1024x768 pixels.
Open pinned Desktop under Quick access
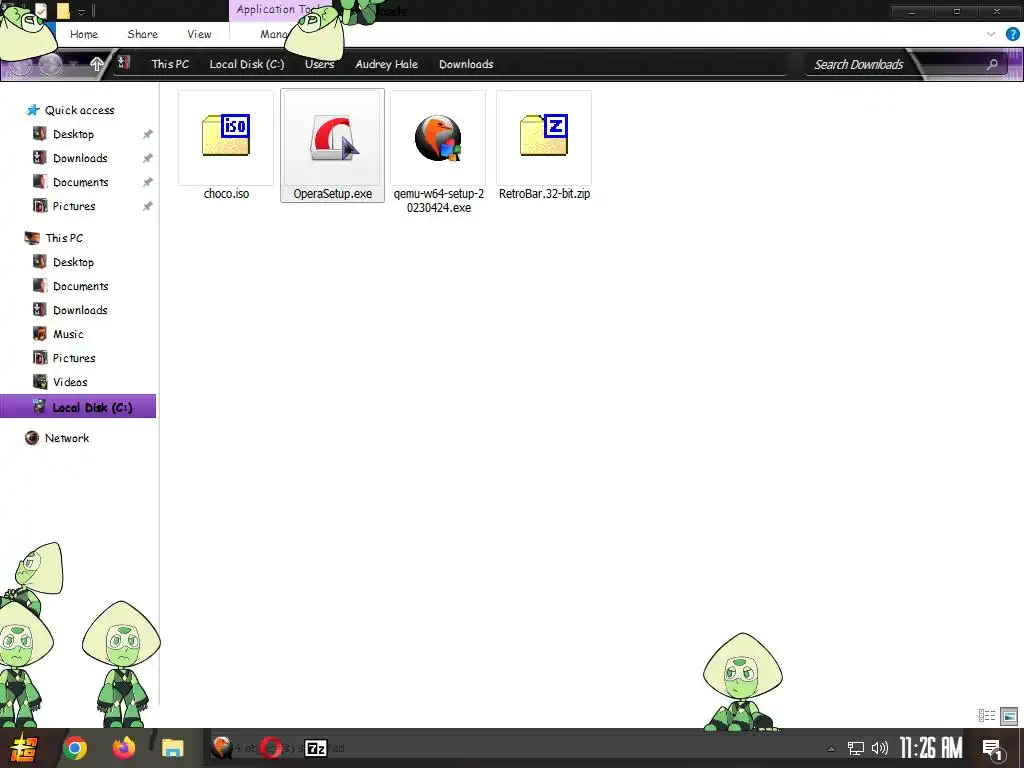pos(73,135)
